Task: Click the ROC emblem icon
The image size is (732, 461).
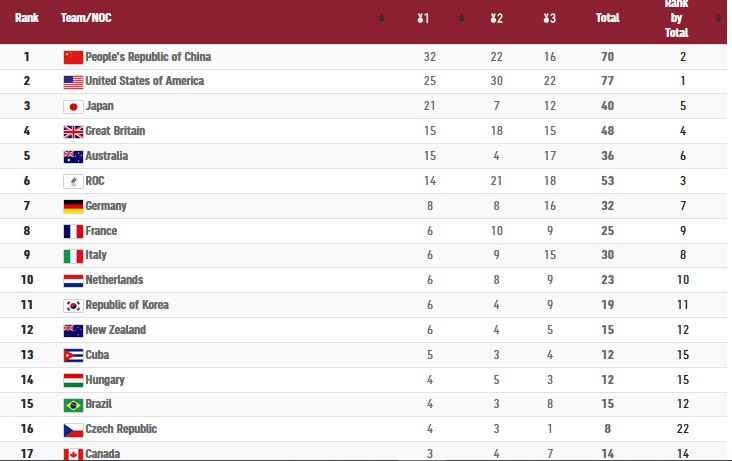Action: 73,181
